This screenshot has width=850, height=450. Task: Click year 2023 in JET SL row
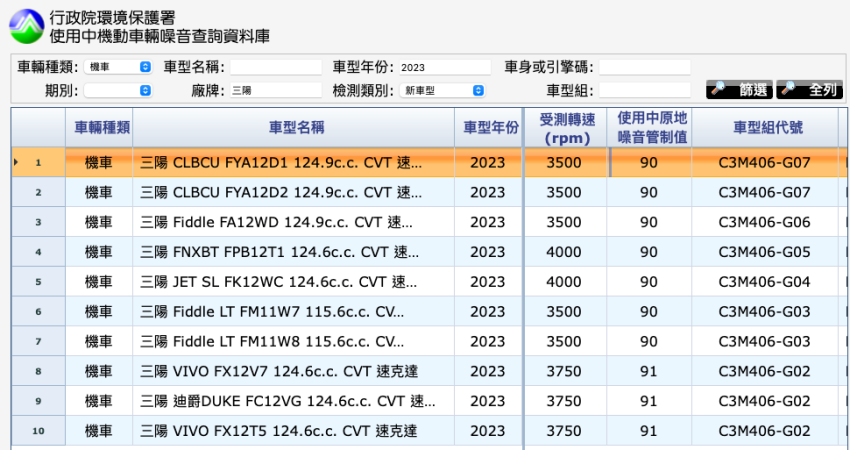(x=488, y=281)
